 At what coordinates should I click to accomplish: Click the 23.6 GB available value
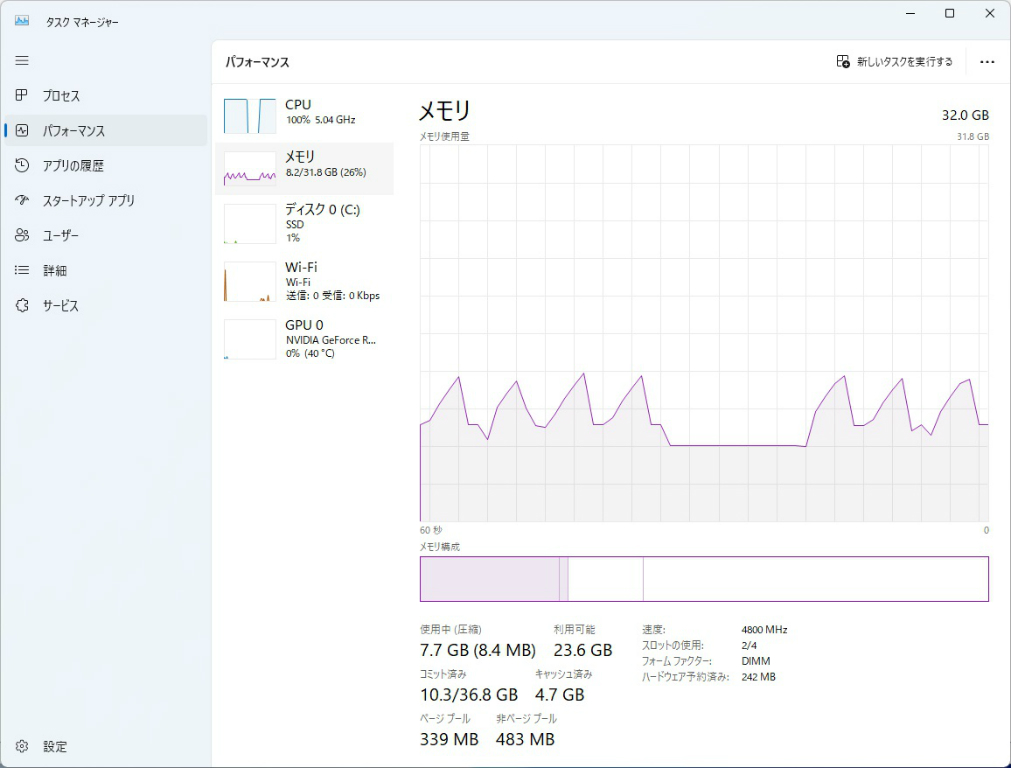(583, 650)
